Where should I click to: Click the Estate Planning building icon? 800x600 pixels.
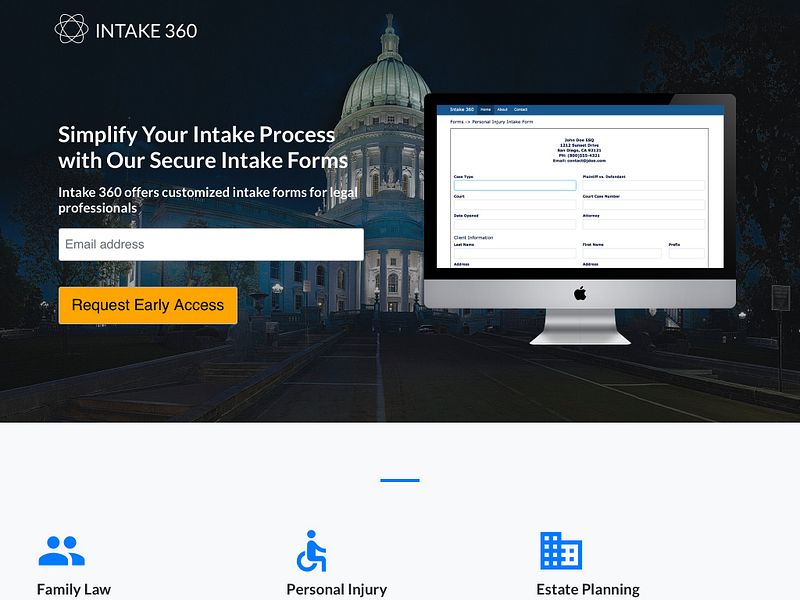click(x=561, y=551)
